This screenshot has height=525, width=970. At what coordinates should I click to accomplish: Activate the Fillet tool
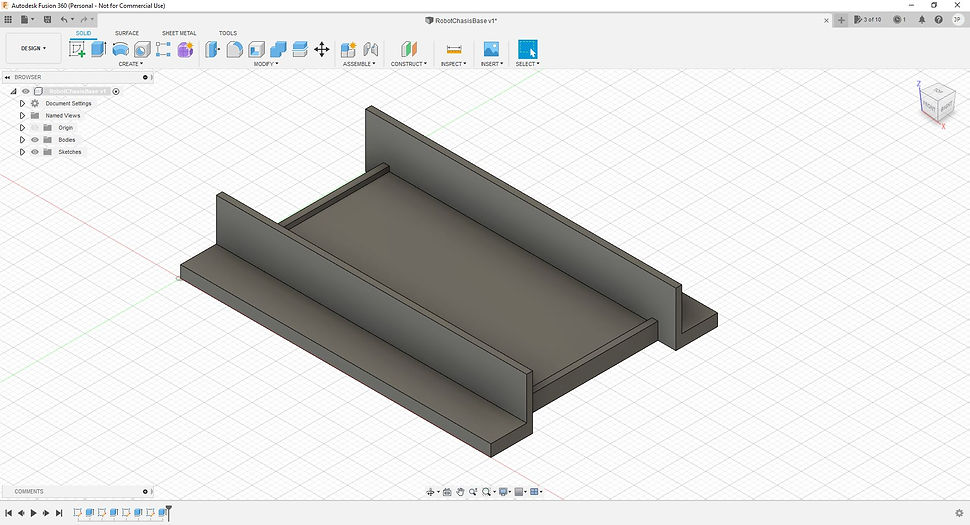(x=234, y=49)
